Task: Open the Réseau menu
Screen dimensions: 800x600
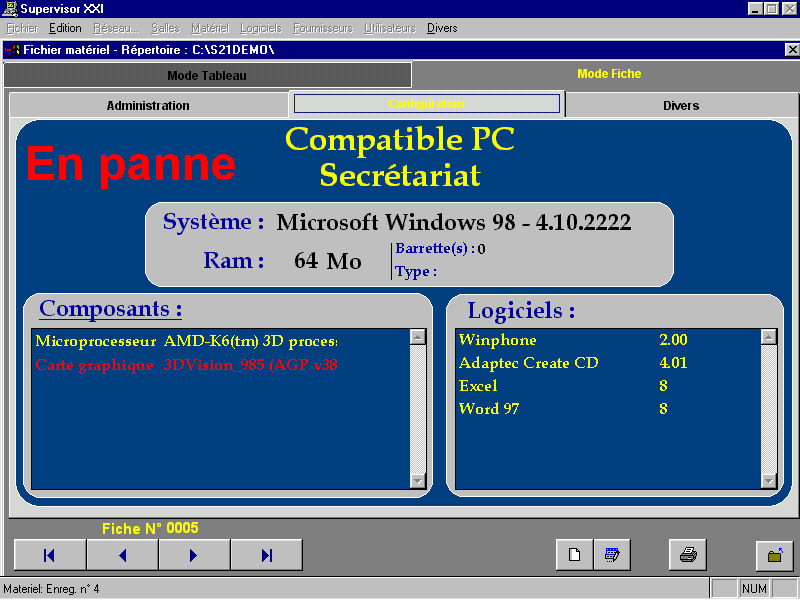Action: [x=116, y=28]
